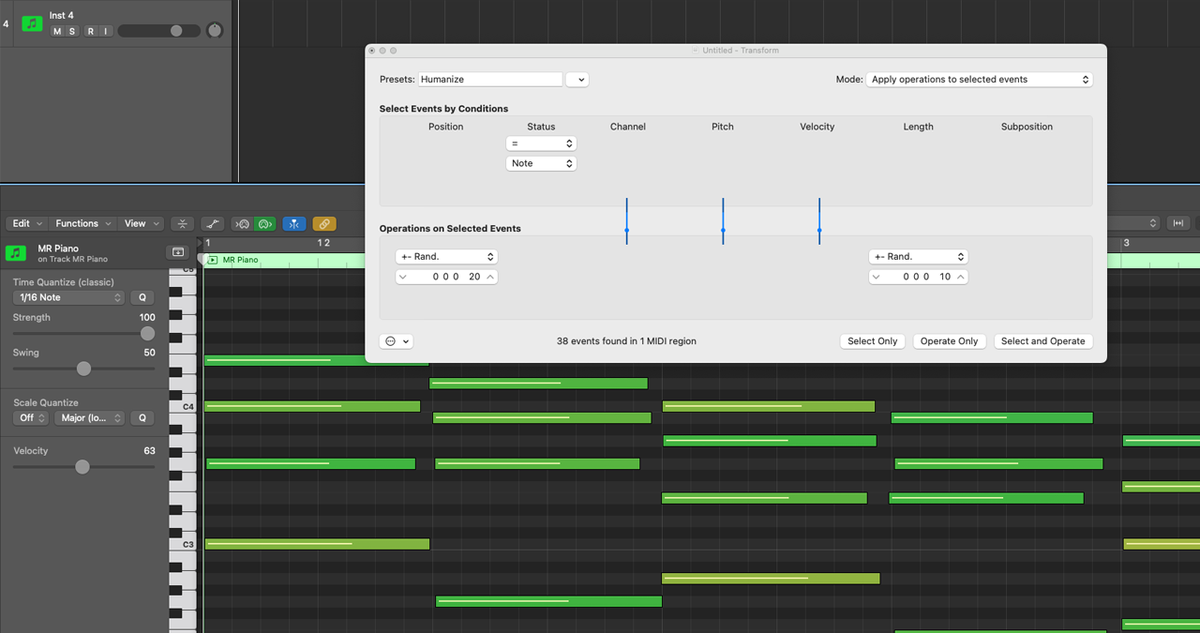
Task: Mute the Inst 4 track
Action: [x=57, y=31]
